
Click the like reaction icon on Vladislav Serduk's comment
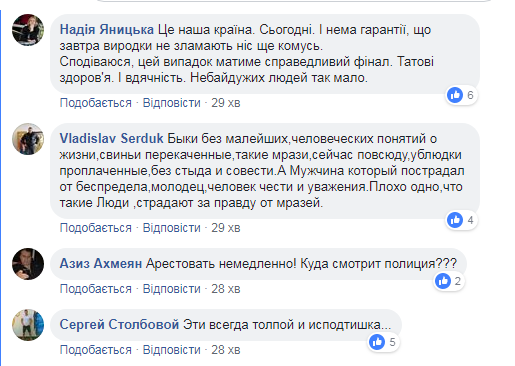click(455, 220)
